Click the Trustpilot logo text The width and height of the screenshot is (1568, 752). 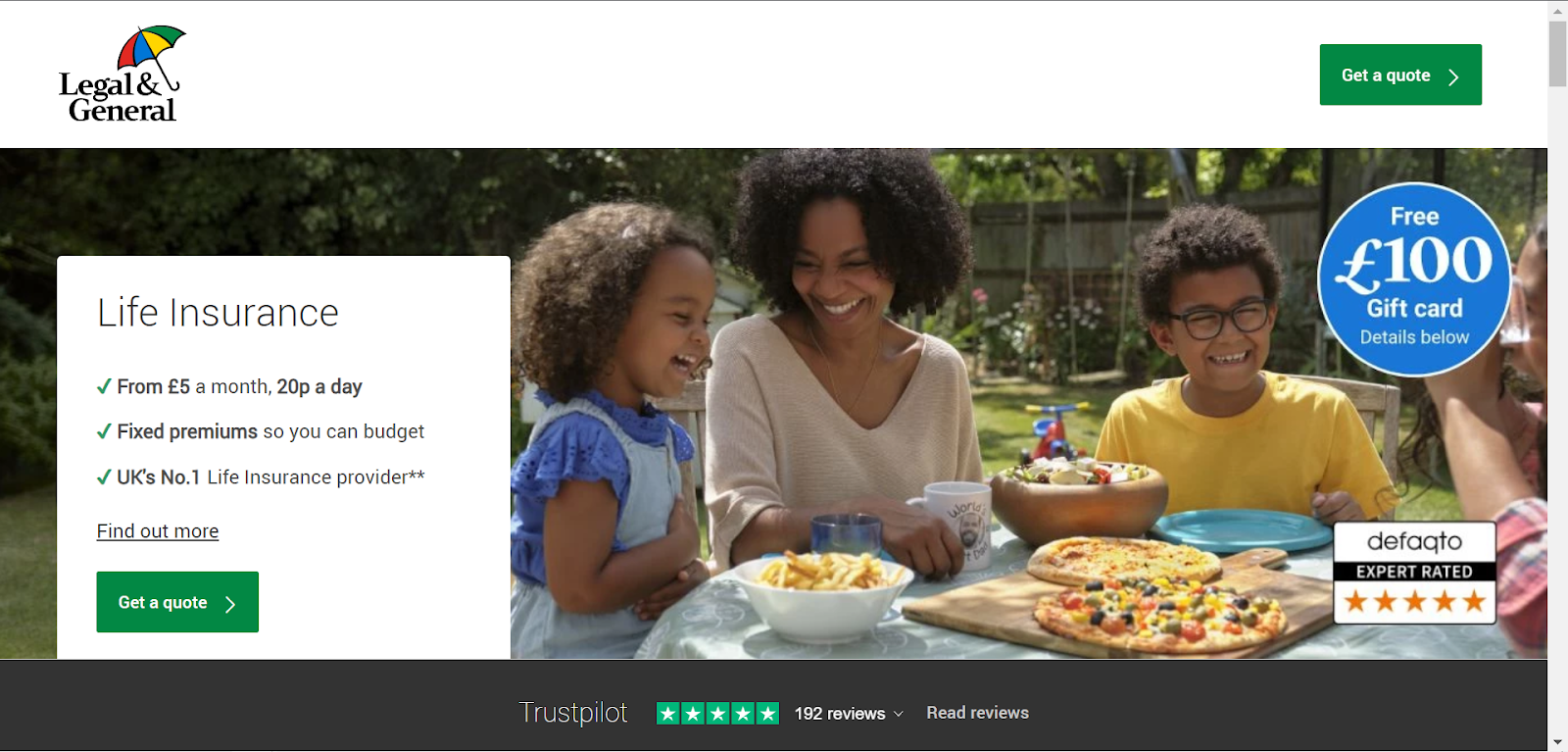tap(573, 713)
